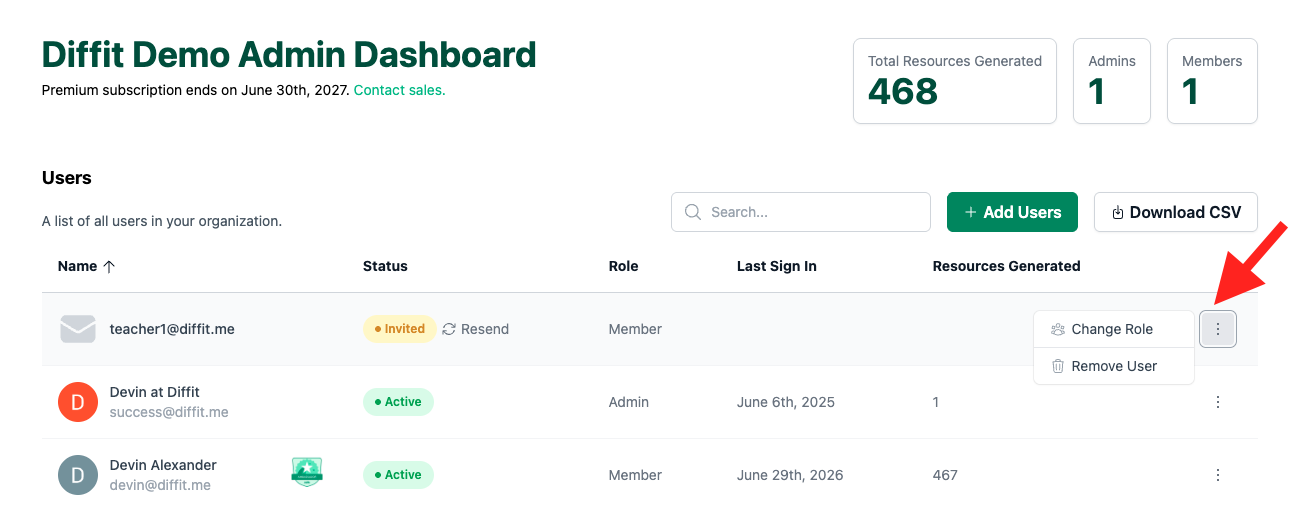Screen dimensions: 1303x529
Task: Select the success@diffit.me email
Action: pyautogui.click(x=169, y=412)
